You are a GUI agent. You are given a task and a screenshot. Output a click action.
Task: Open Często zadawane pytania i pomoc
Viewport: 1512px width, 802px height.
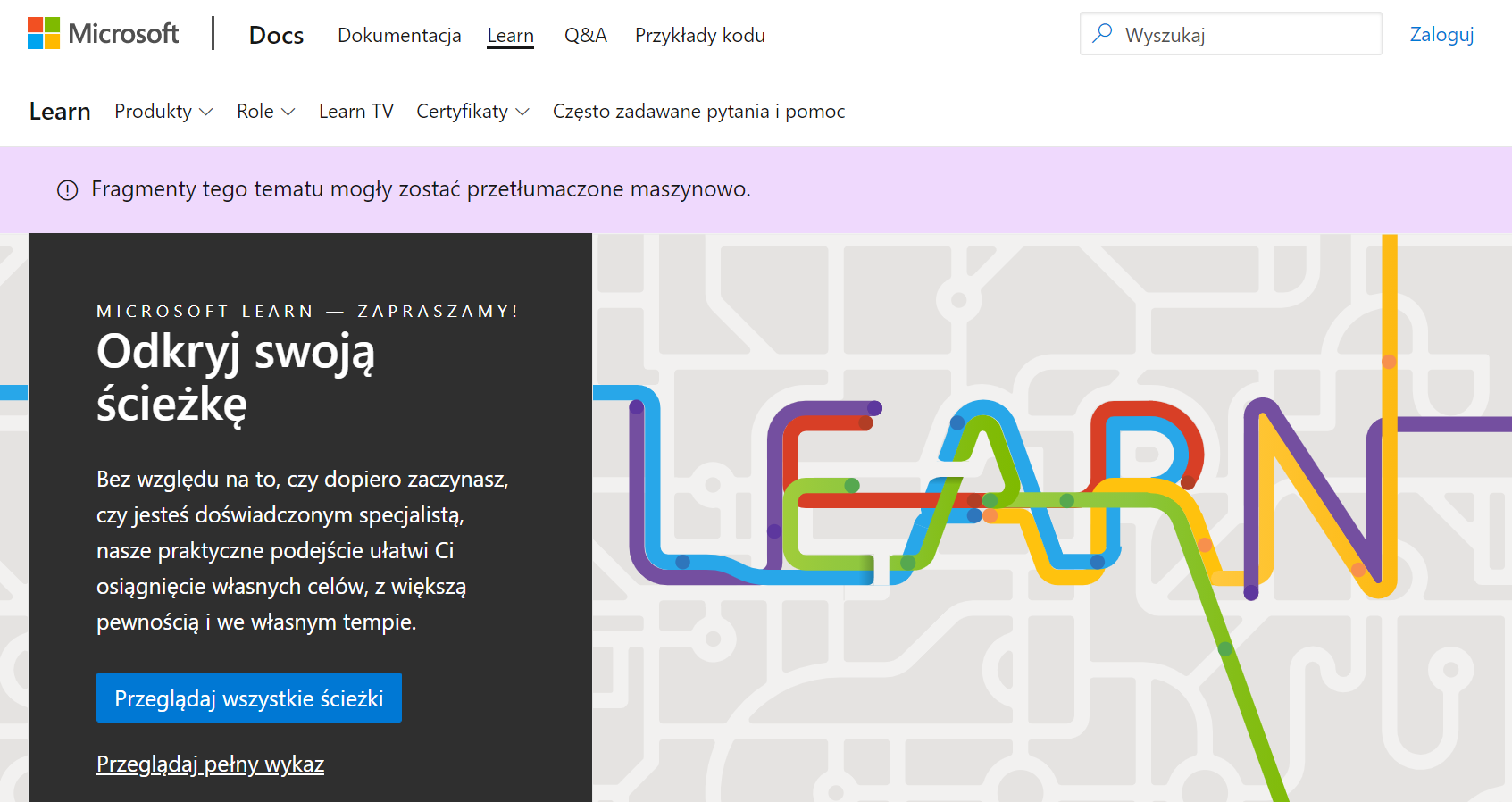(x=698, y=112)
